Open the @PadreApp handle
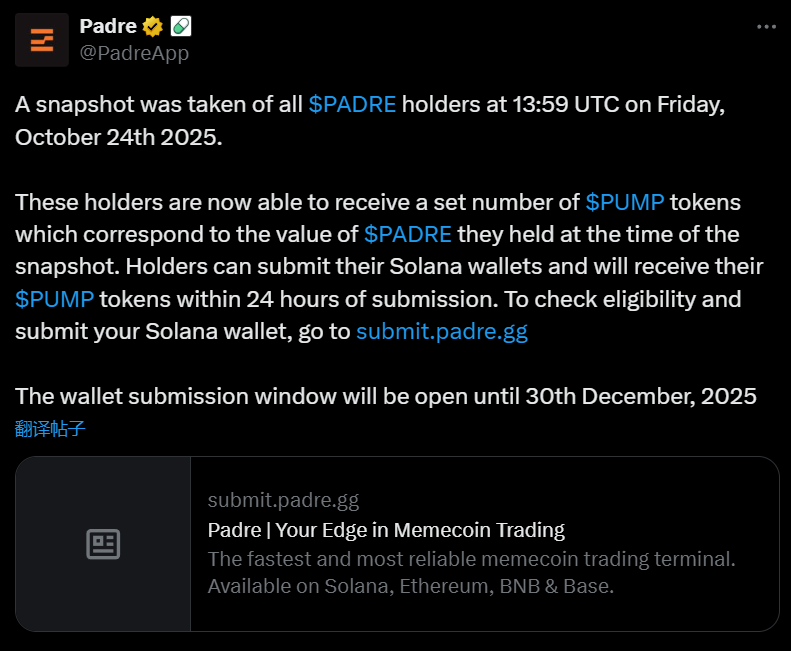The height and width of the screenshot is (651, 791). pyautogui.click(x=134, y=53)
